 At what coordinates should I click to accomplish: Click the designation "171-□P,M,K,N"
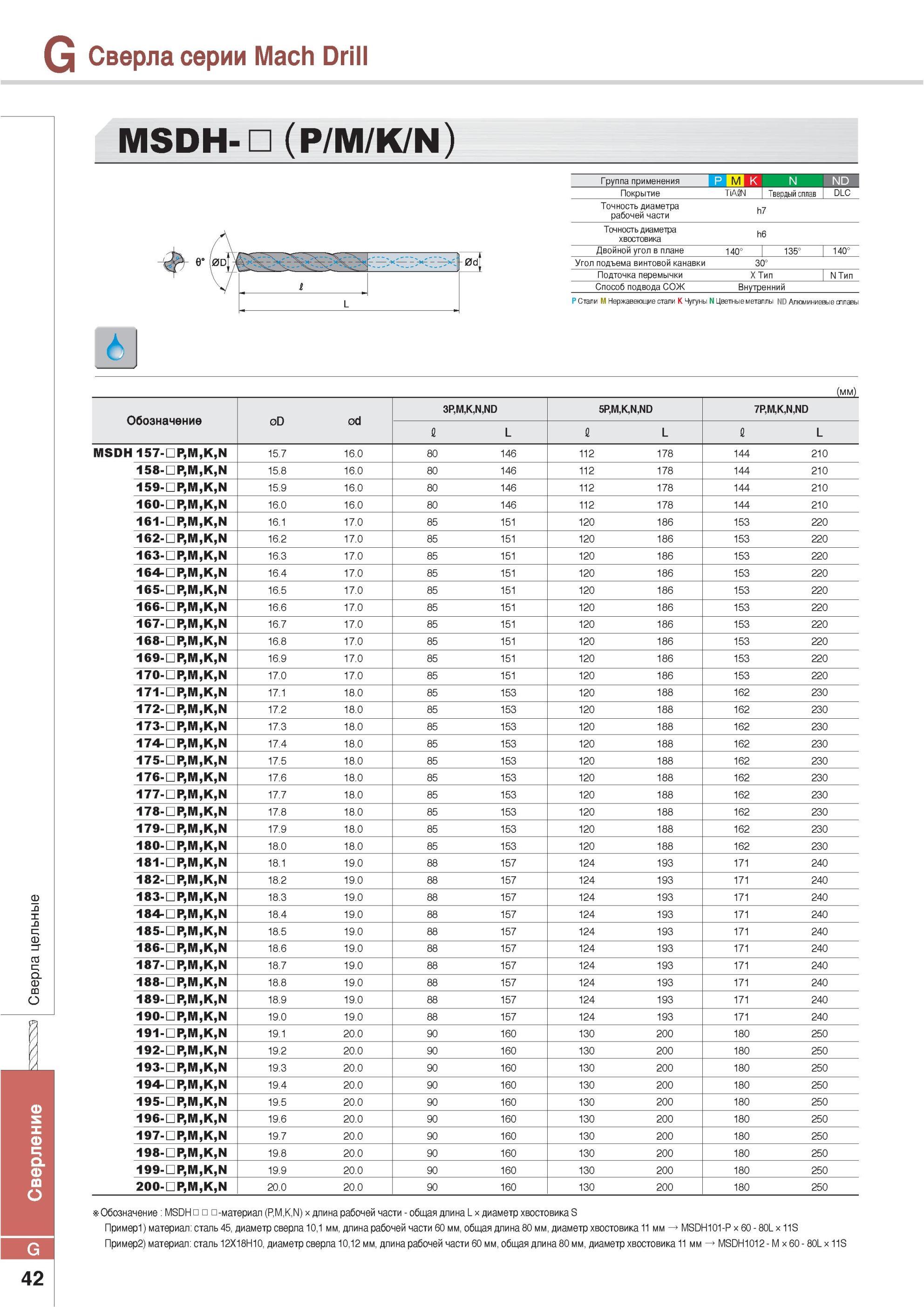pyautogui.click(x=182, y=692)
